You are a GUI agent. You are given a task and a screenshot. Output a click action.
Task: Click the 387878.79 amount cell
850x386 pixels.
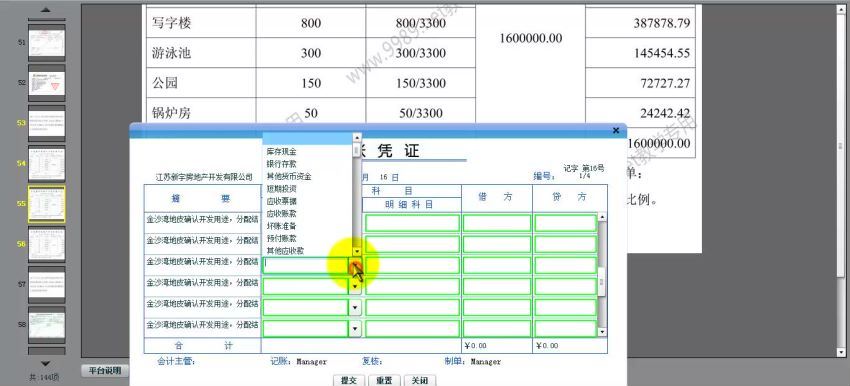point(640,23)
